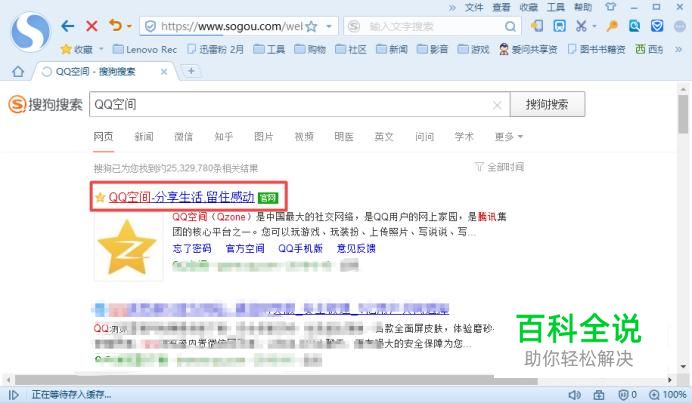Screen dimensions: 692x403
Task: Click the Sogou browser logo avatar
Action: (30, 31)
